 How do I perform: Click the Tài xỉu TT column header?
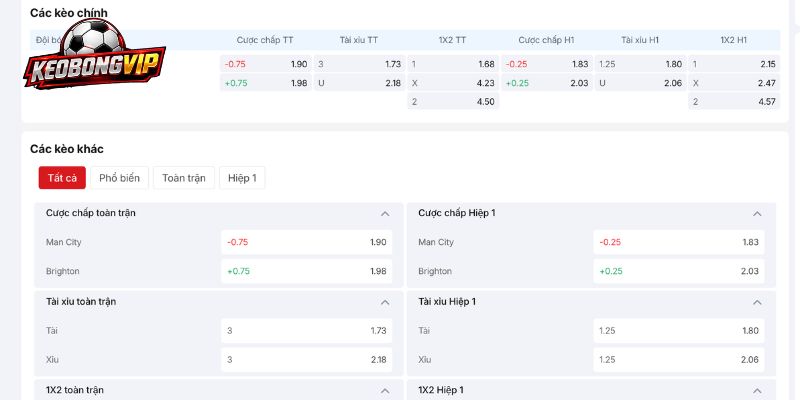point(359,40)
